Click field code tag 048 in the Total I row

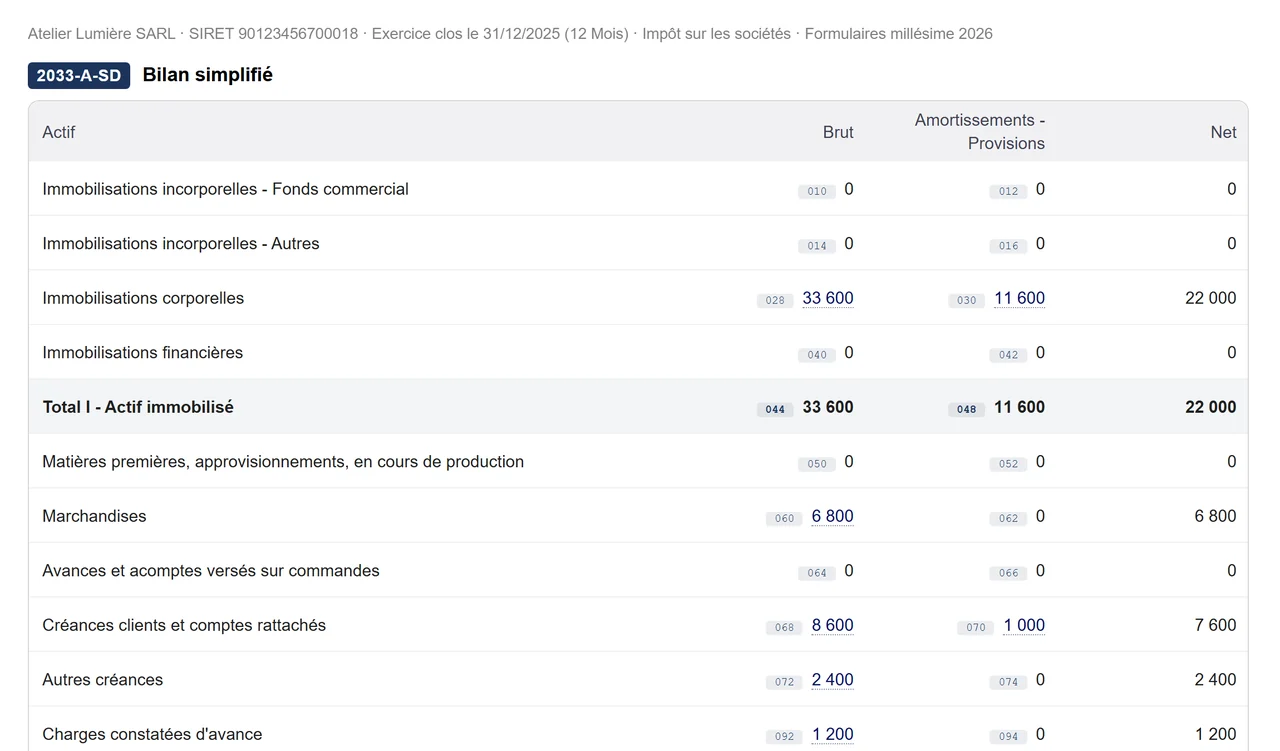[967, 409]
